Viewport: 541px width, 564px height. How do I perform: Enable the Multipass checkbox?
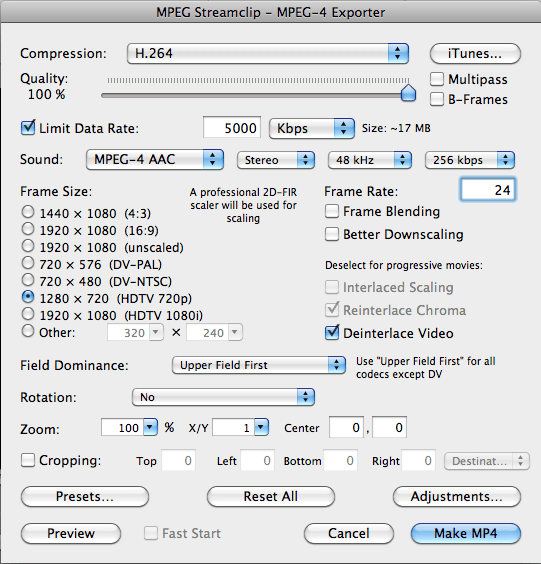[x=437, y=79]
